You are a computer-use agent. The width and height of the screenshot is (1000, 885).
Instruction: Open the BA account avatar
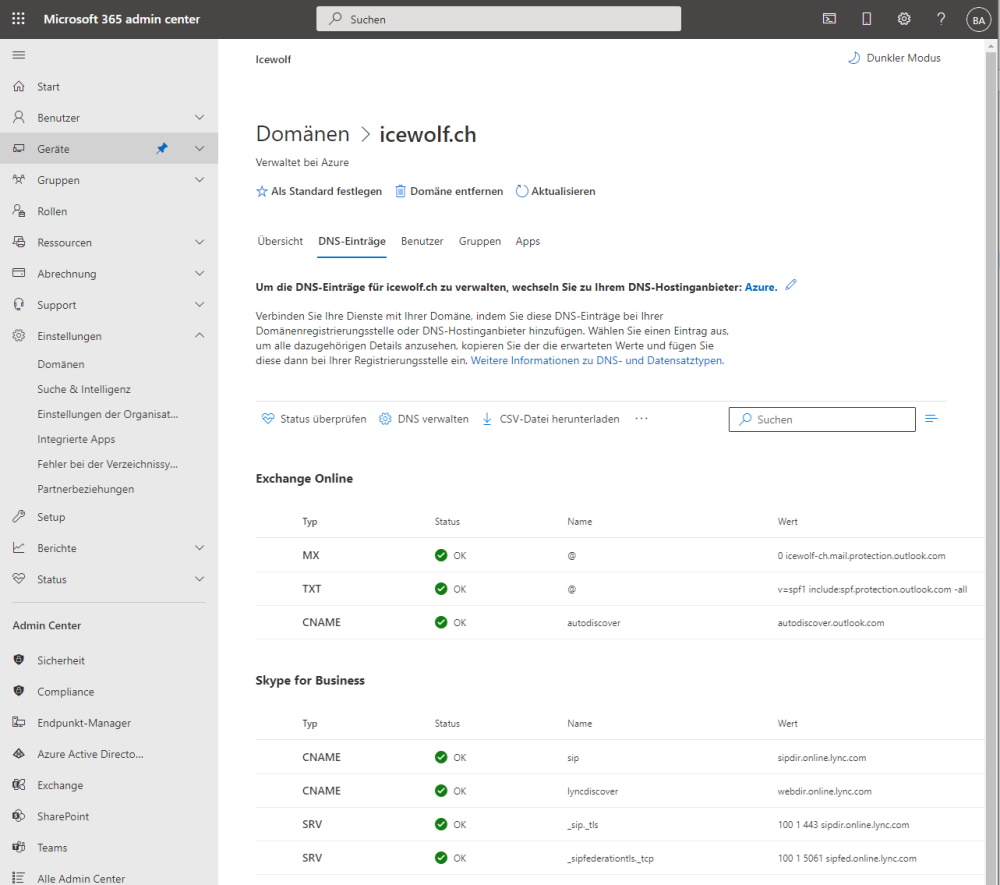coord(978,20)
